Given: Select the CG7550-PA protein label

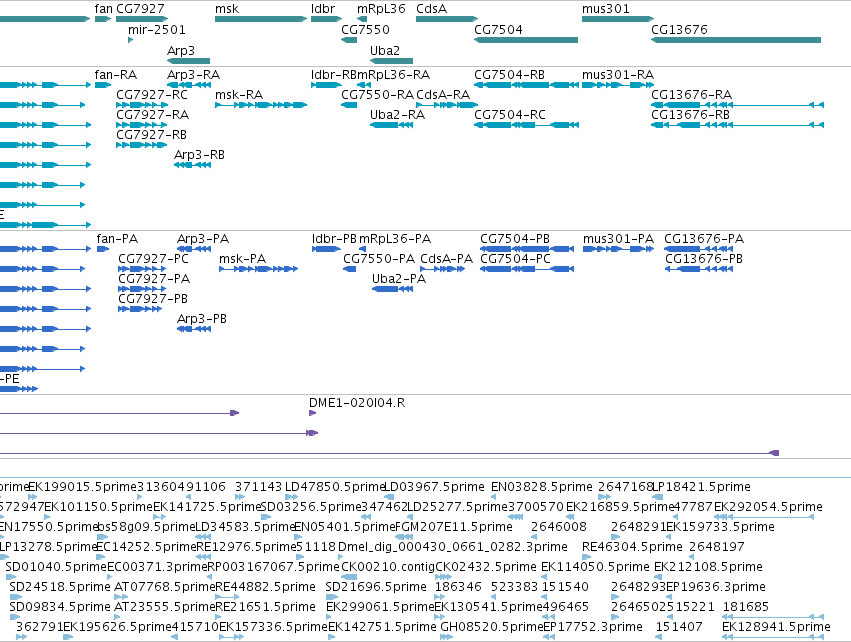Looking at the screenshot, I should pyautogui.click(x=379, y=259).
